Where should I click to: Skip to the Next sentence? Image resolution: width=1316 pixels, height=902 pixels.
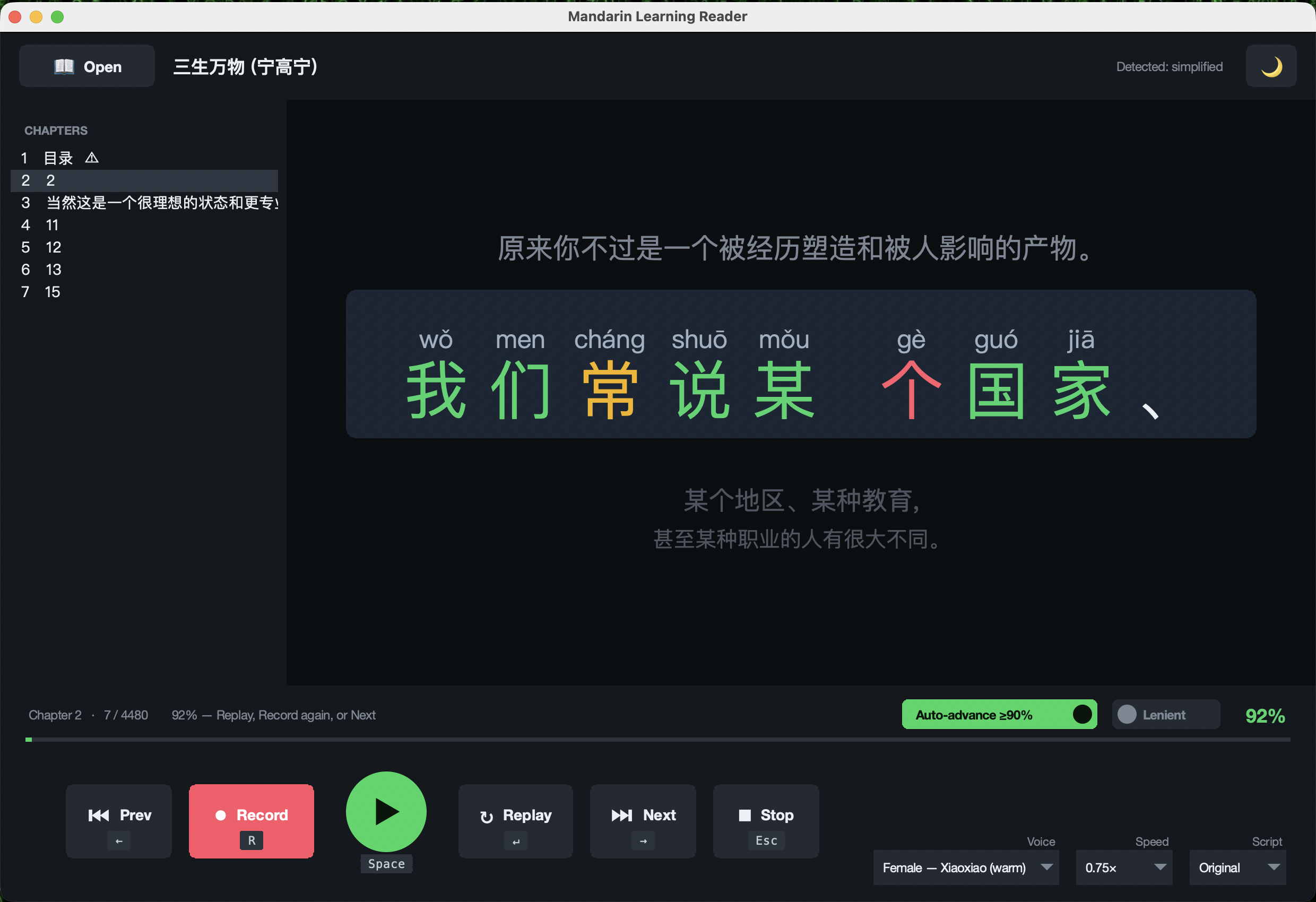click(643, 821)
